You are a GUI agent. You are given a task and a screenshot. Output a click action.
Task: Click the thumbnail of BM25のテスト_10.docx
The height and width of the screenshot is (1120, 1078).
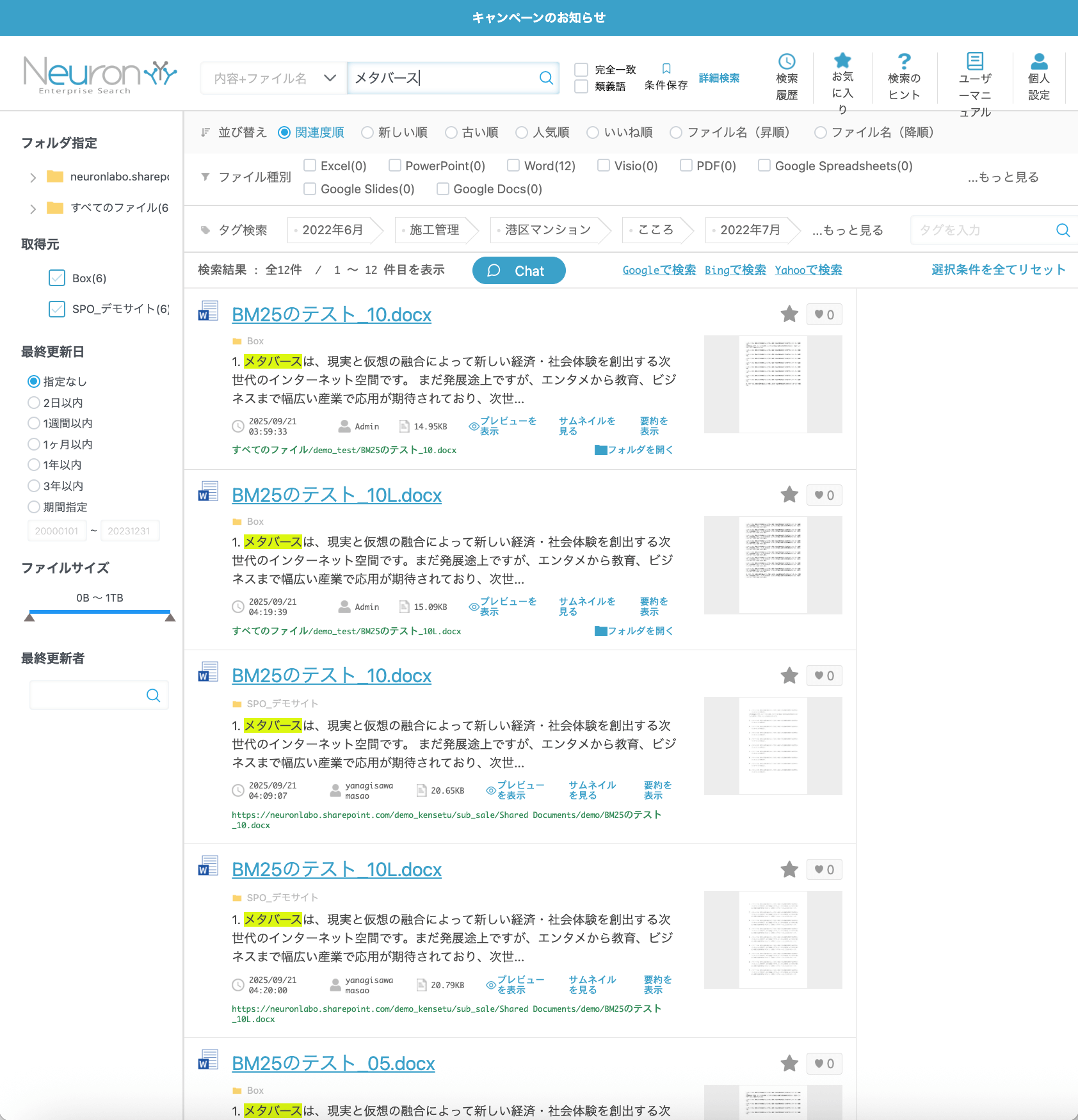coord(773,384)
